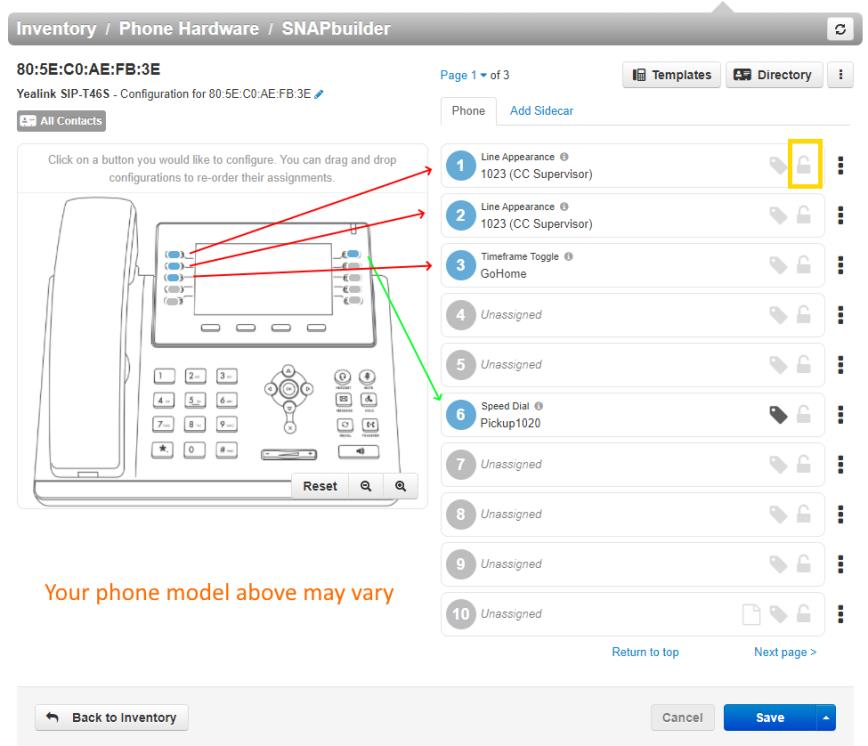Select the number 1 button circle
This screenshot has width=868, height=746.
click(x=461, y=165)
